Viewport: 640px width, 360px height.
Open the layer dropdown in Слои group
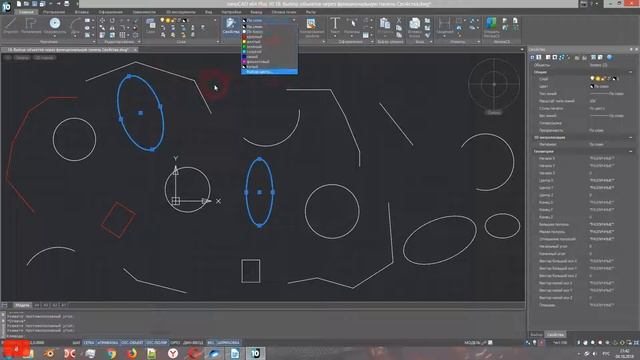(x=187, y=20)
